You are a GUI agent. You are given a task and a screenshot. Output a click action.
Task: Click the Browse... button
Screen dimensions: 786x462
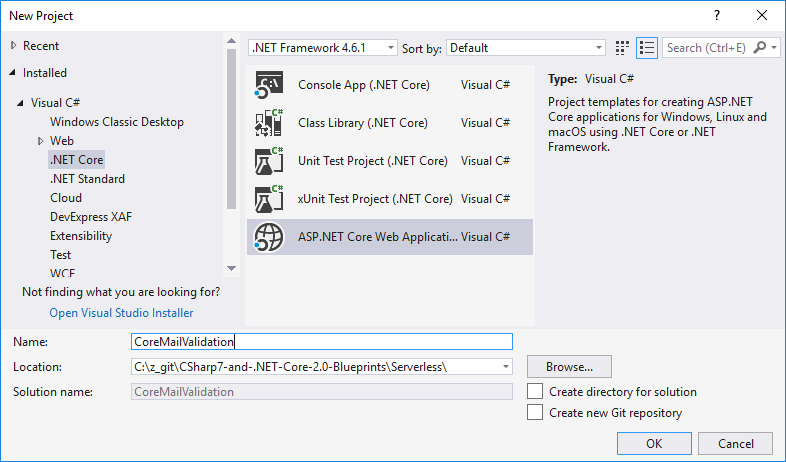point(569,367)
